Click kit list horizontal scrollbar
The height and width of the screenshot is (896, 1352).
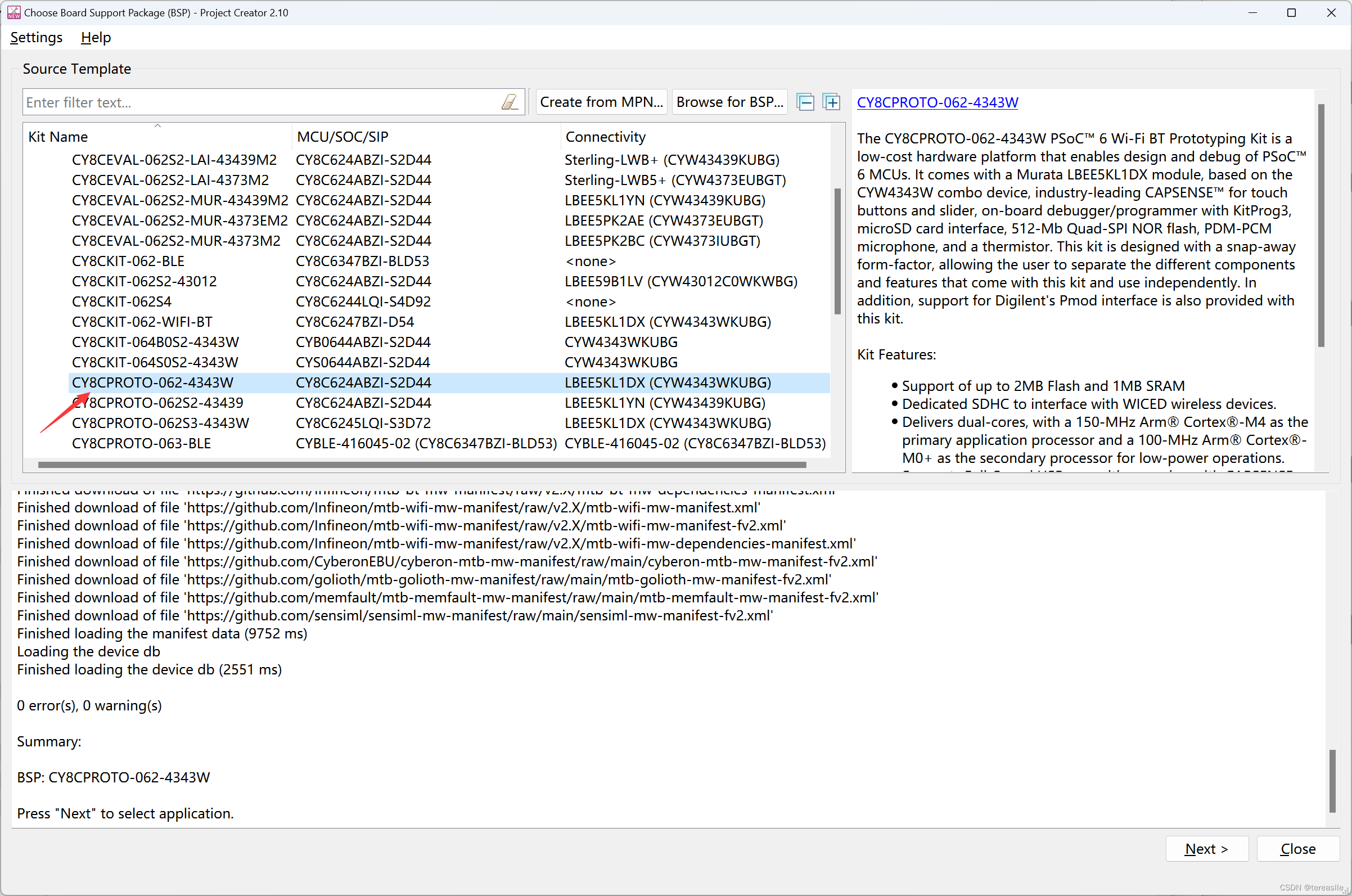pyautogui.click(x=422, y=465)
